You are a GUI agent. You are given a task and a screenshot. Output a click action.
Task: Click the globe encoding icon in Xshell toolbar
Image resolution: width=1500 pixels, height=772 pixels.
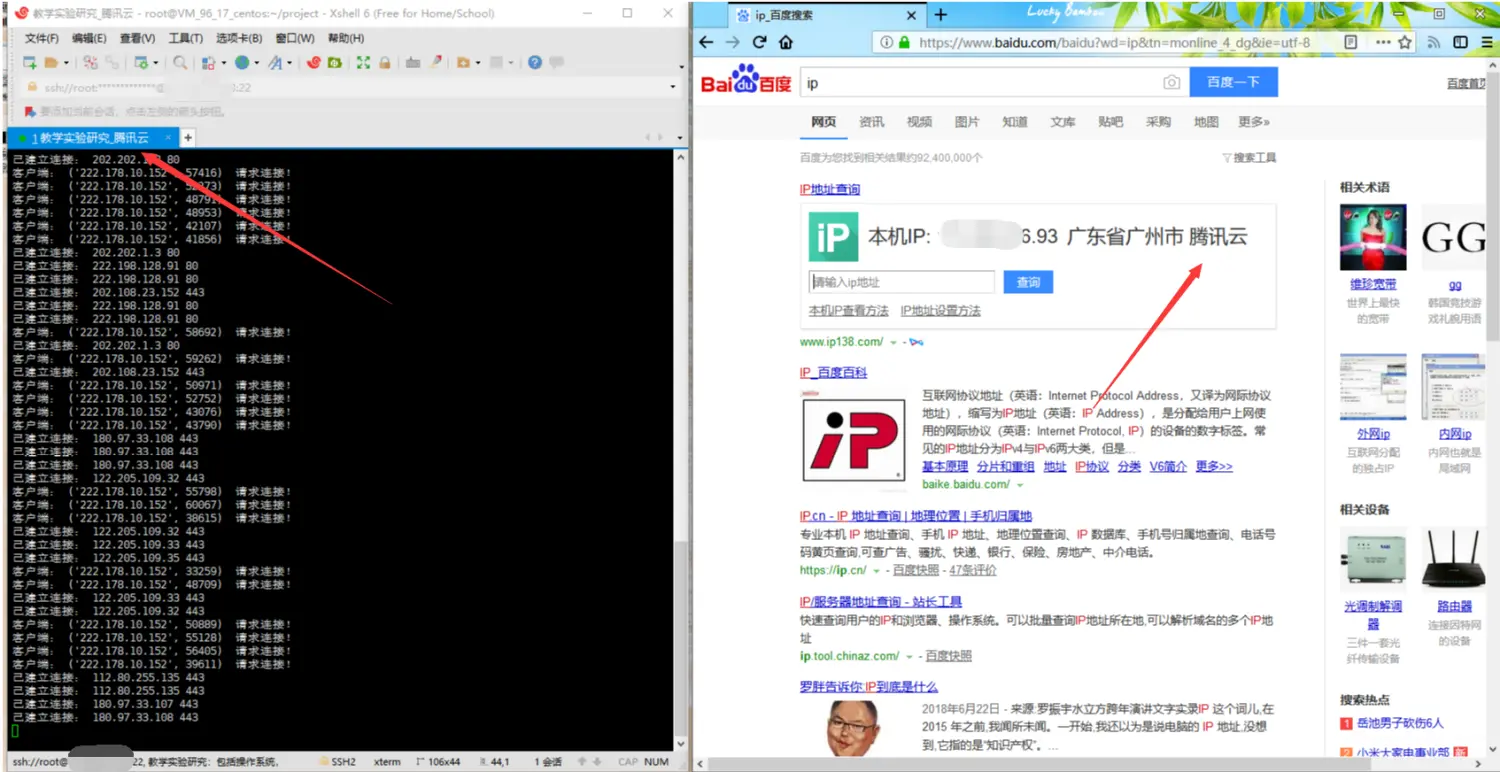(x=241, y=62)
